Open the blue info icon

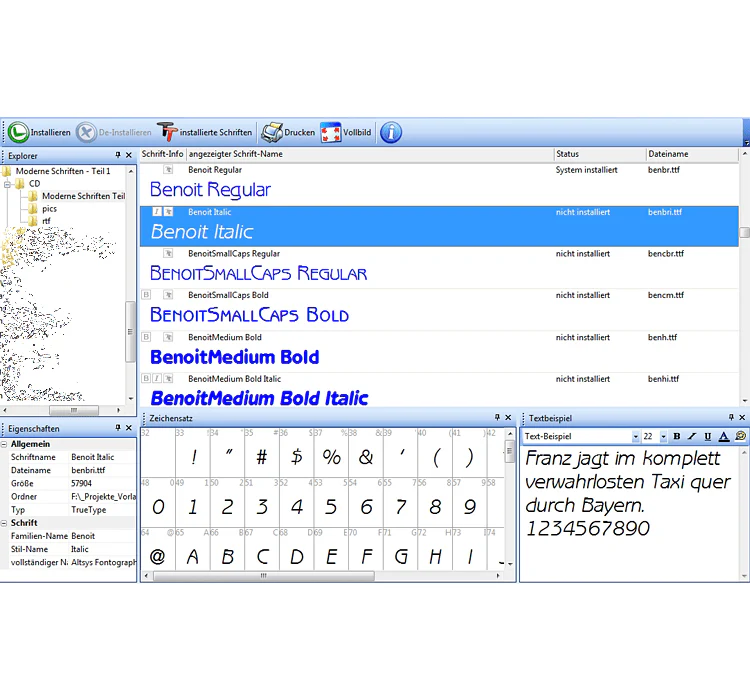coord(391,133)
